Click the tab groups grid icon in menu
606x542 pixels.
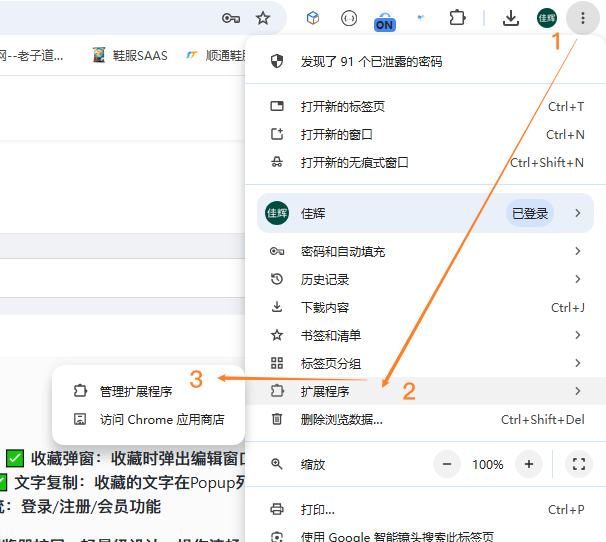[277, 363]
